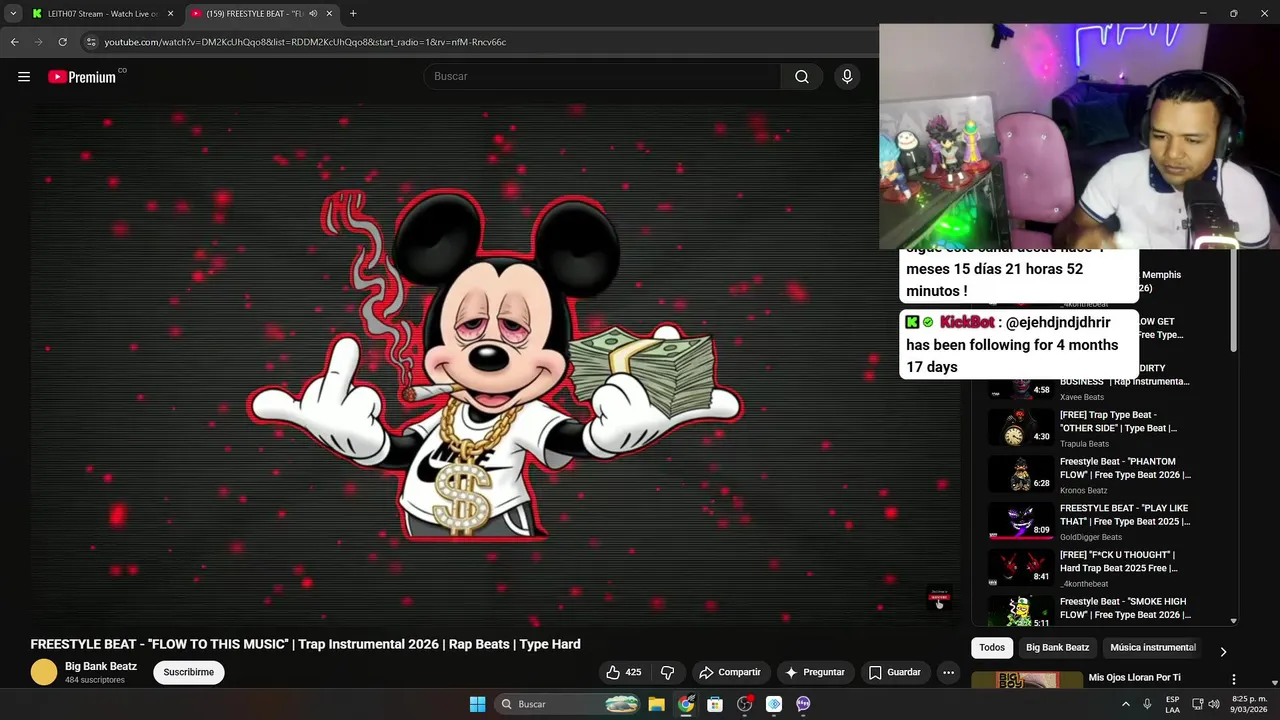The image size is (1280, 720).
Task: Dislike the video with thumbs-down icon
Action: coord(668,672)
